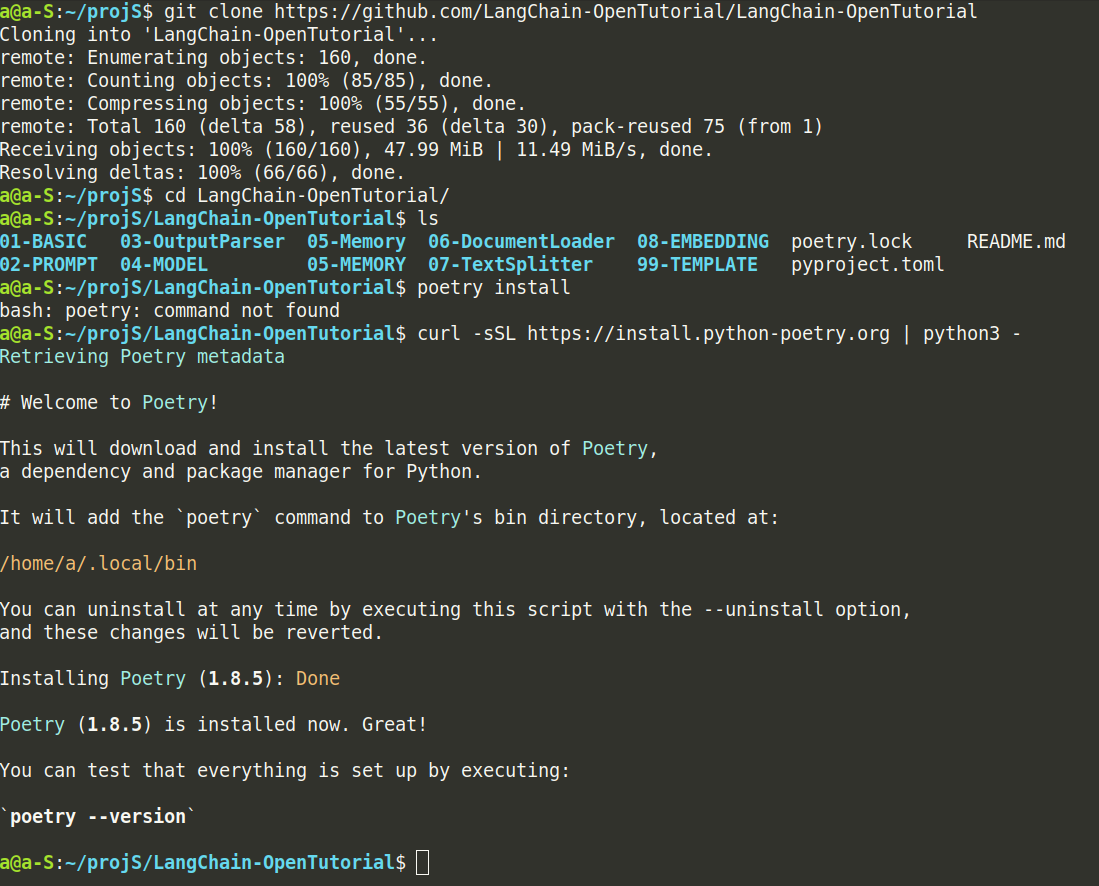
Task: Click the 'Cloning into' line
Action: pyautogui.click(x=219, y=35)
